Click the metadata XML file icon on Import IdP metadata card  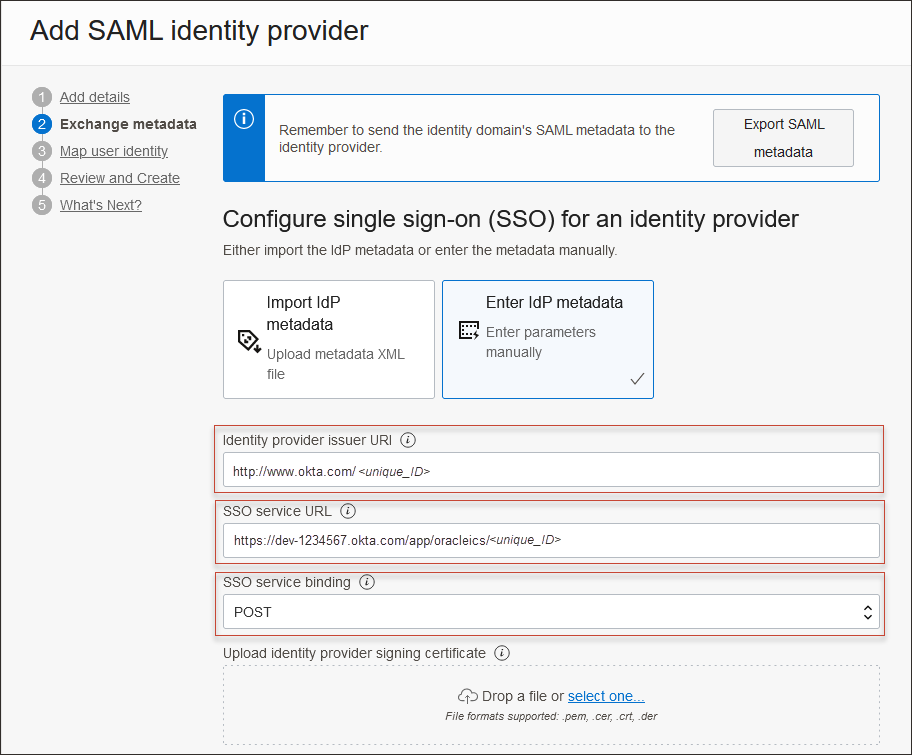pyautogui.click(x=249, y=340)
